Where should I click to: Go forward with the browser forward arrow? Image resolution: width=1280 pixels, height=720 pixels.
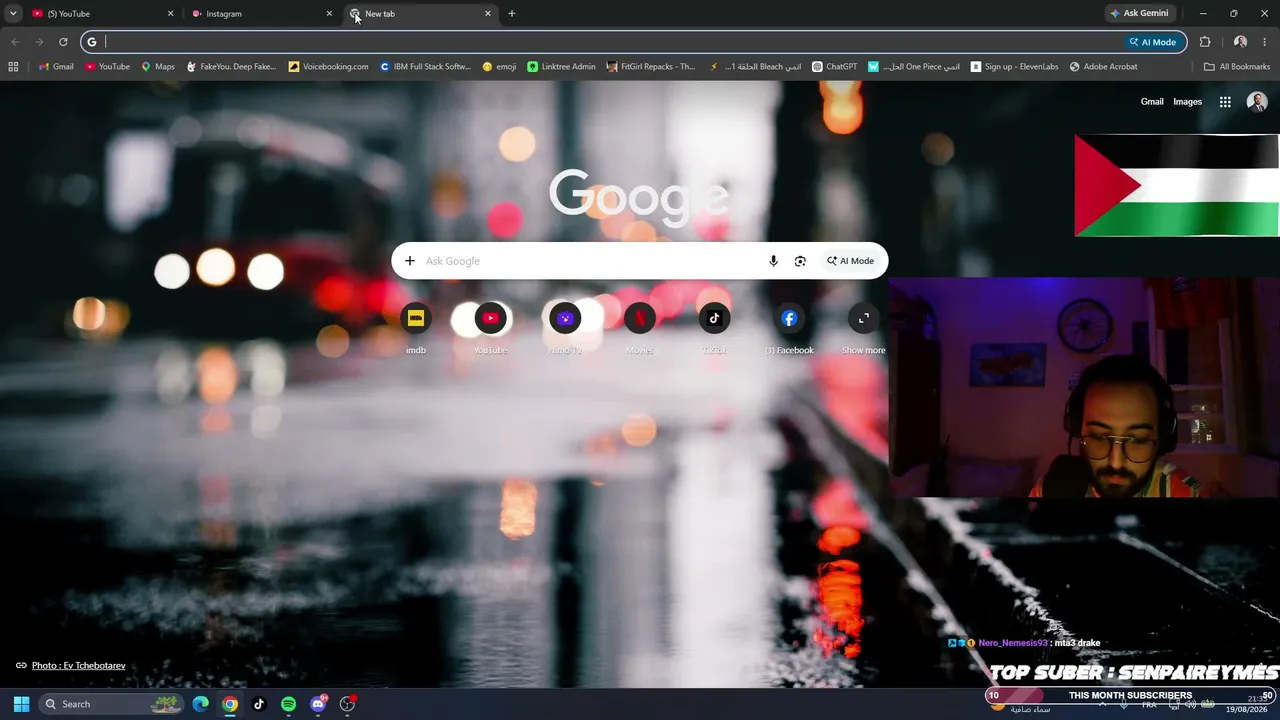[39, 42]
